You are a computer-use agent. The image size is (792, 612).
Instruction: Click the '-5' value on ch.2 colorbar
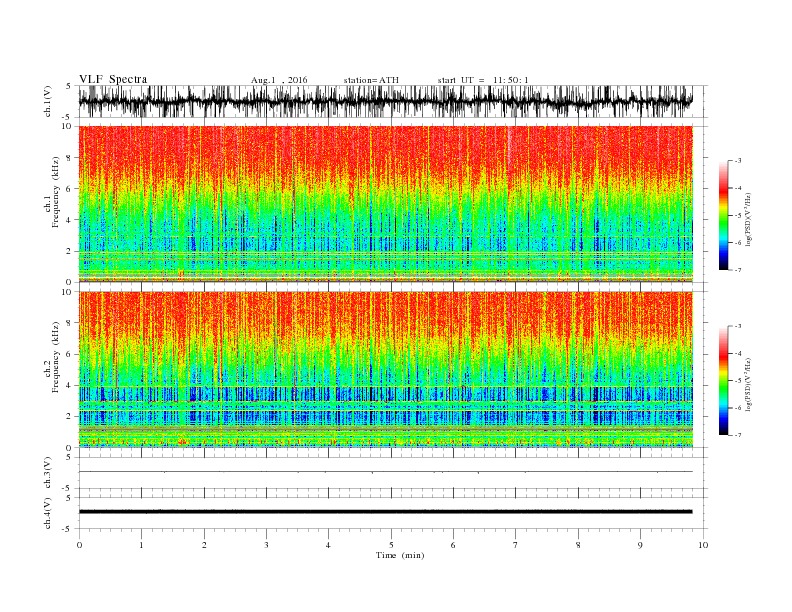click(737, 381)
